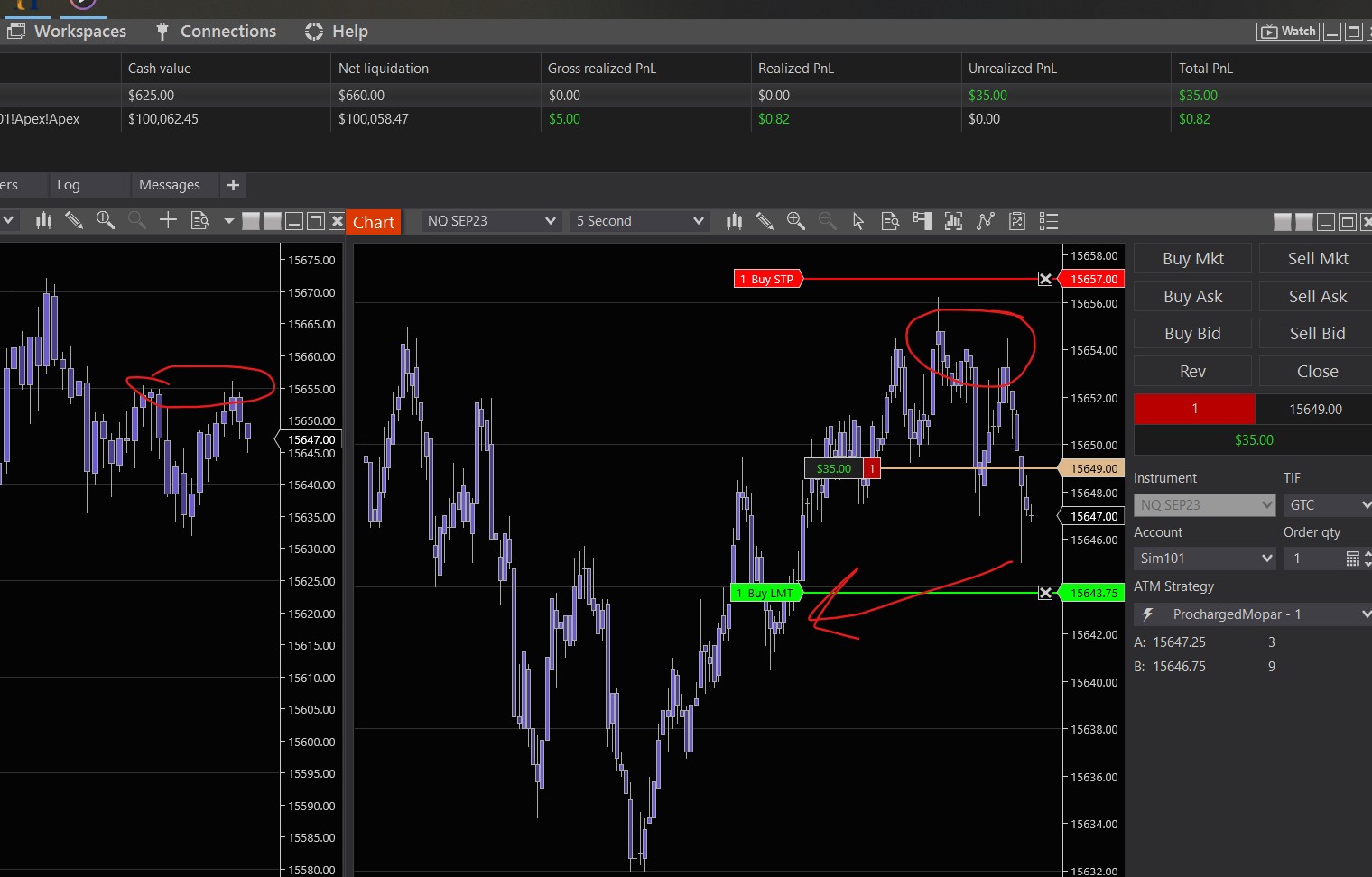Click the Sell Bid button

coord(1318,334)
